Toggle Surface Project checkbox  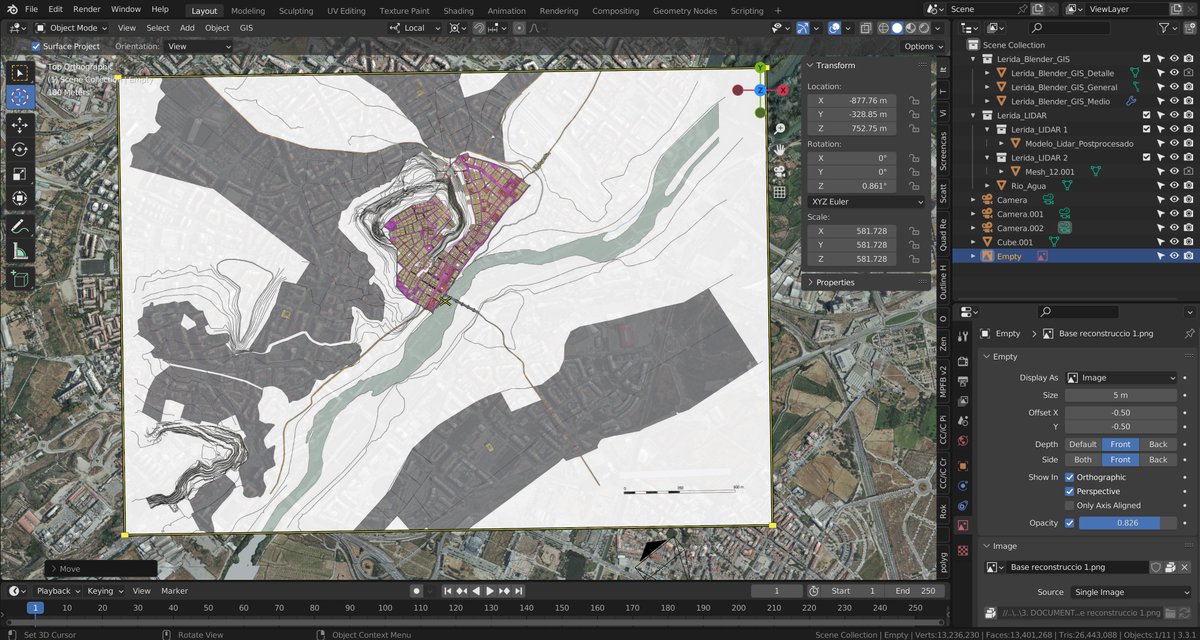point(36,46)
